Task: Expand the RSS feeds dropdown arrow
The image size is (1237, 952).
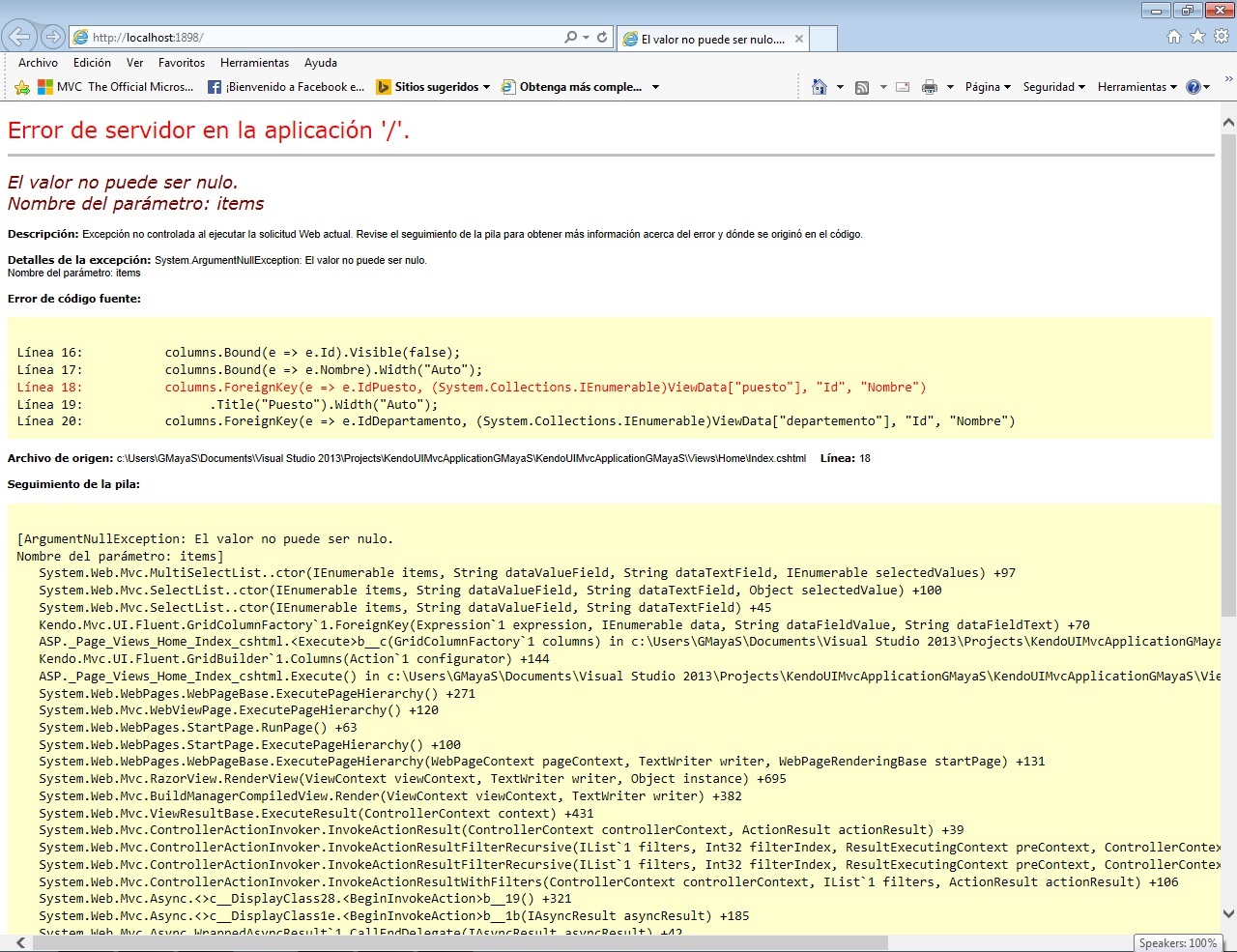Action: [x=883, y=87]
